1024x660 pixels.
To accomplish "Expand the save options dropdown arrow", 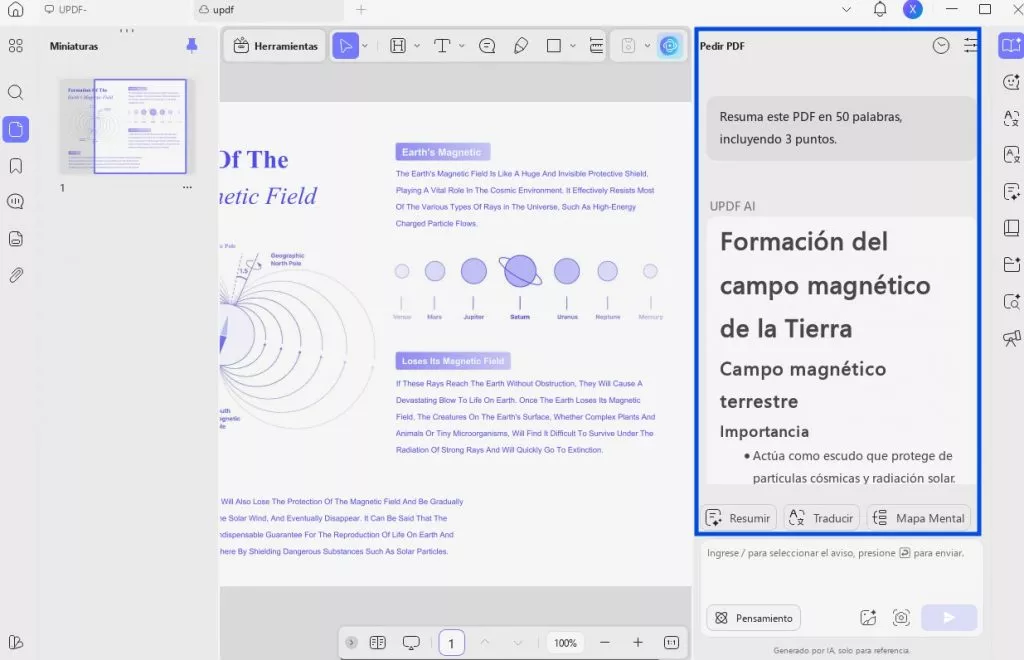I will 647,46.
